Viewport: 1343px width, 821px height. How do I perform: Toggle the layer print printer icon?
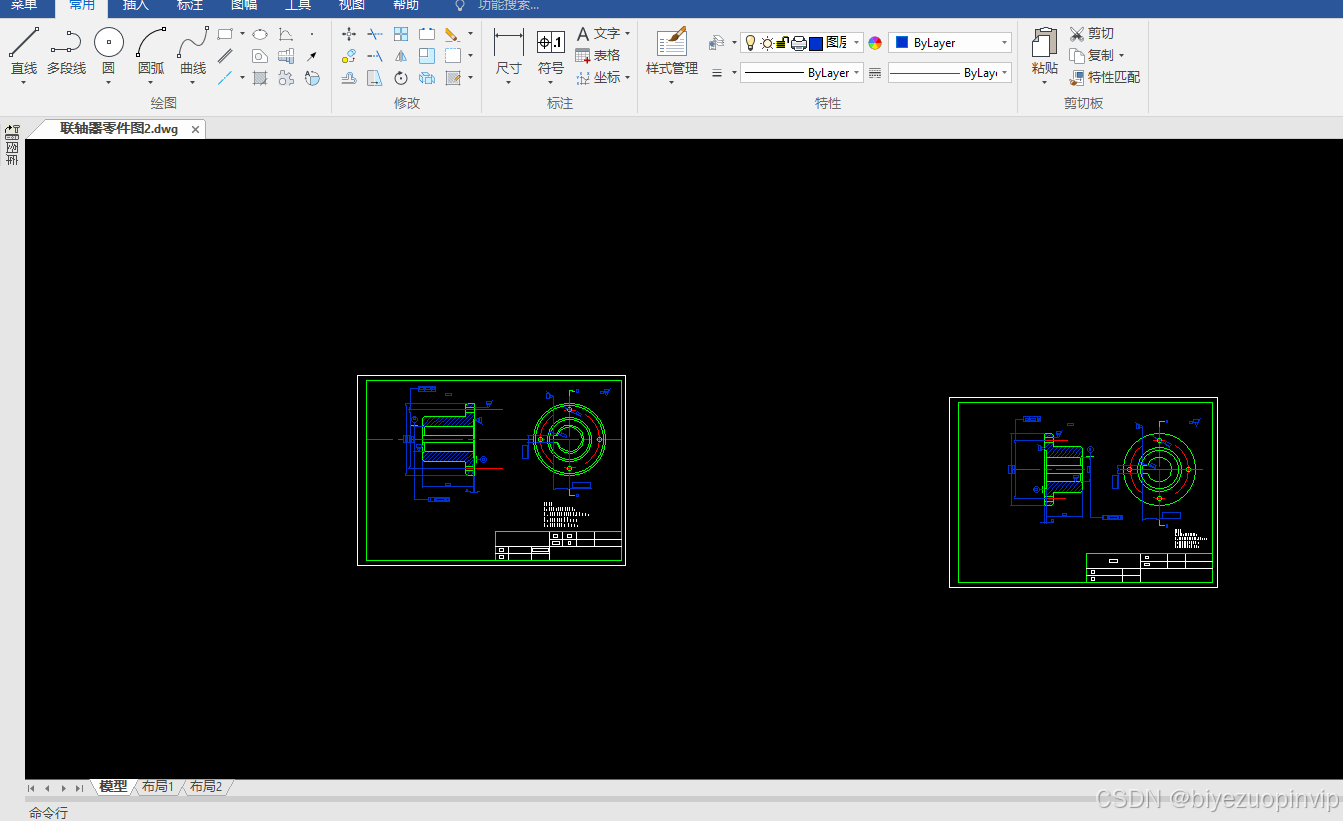point(799,43)
